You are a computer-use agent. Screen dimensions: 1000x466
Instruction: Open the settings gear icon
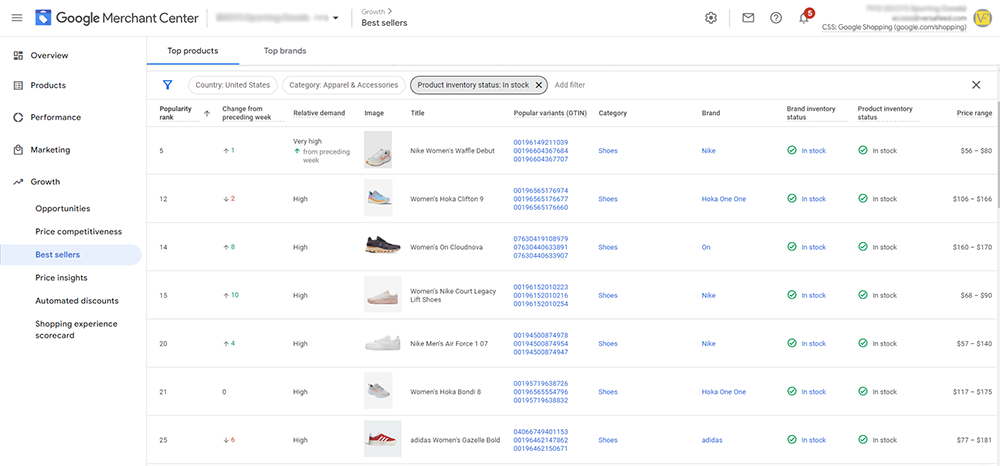point(710,18)
